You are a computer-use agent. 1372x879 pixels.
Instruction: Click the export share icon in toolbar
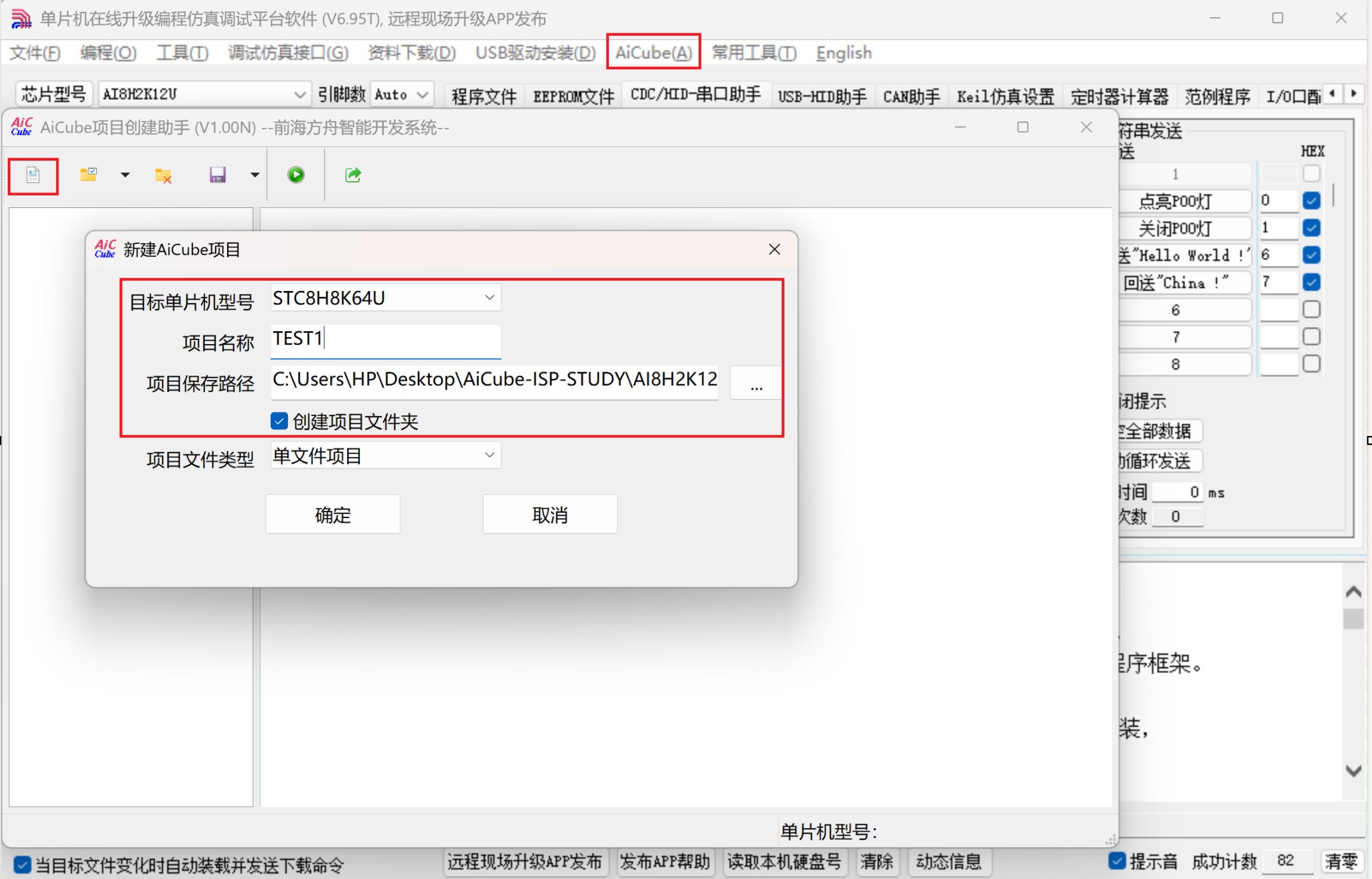(x=353, y=175)
